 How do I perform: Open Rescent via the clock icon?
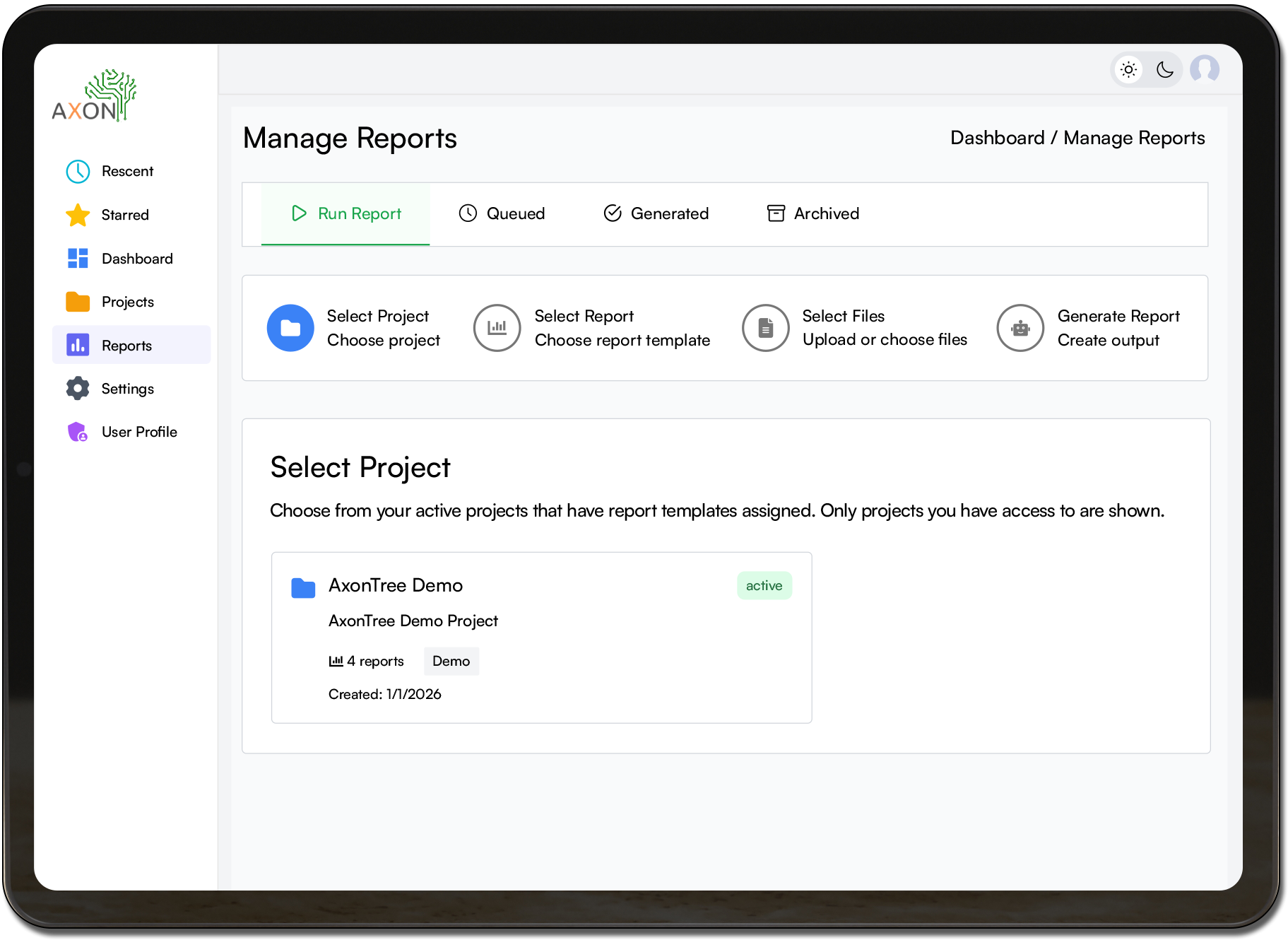click(78, 171)
